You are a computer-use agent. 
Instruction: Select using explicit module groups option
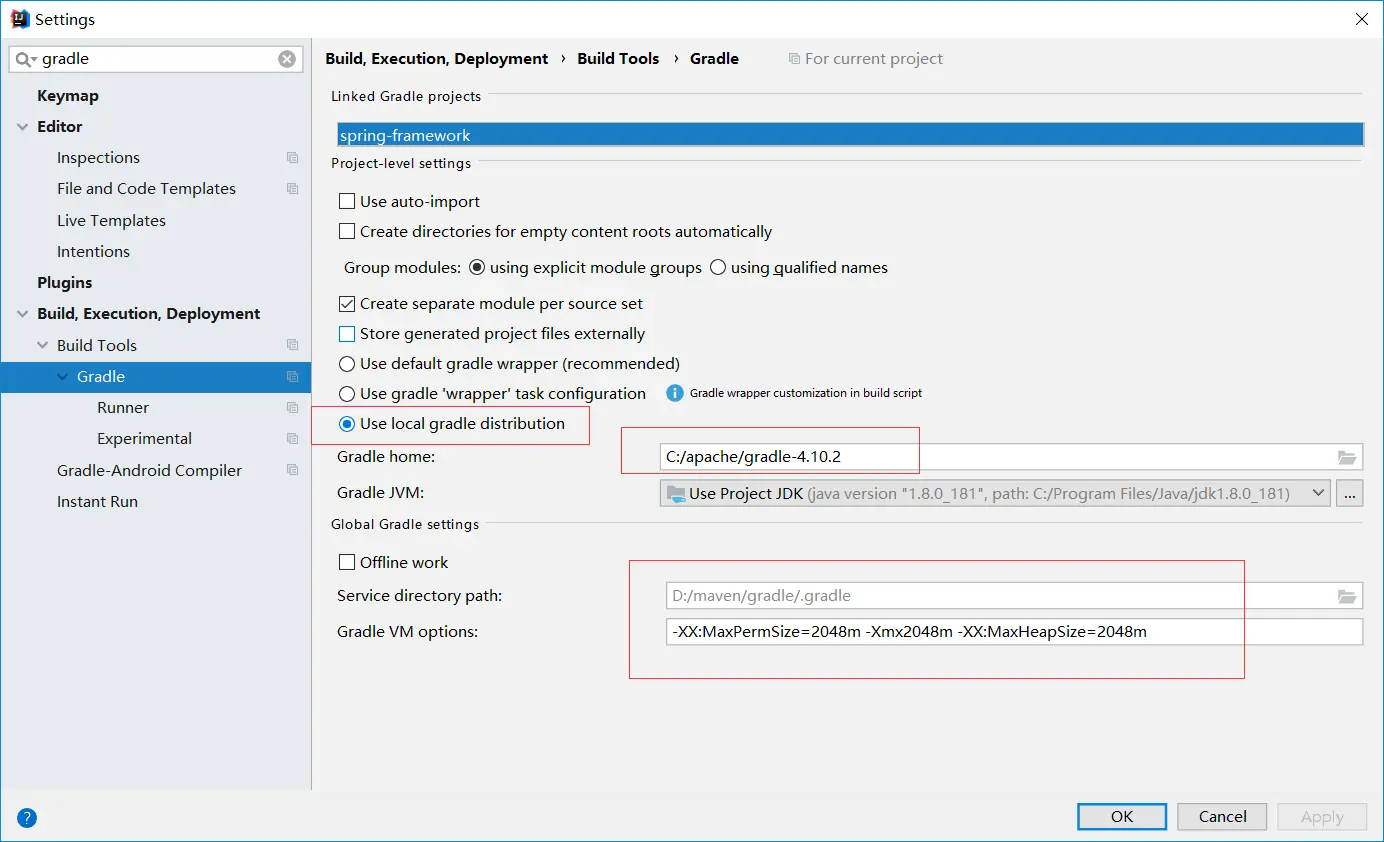[x=477, y=268]
